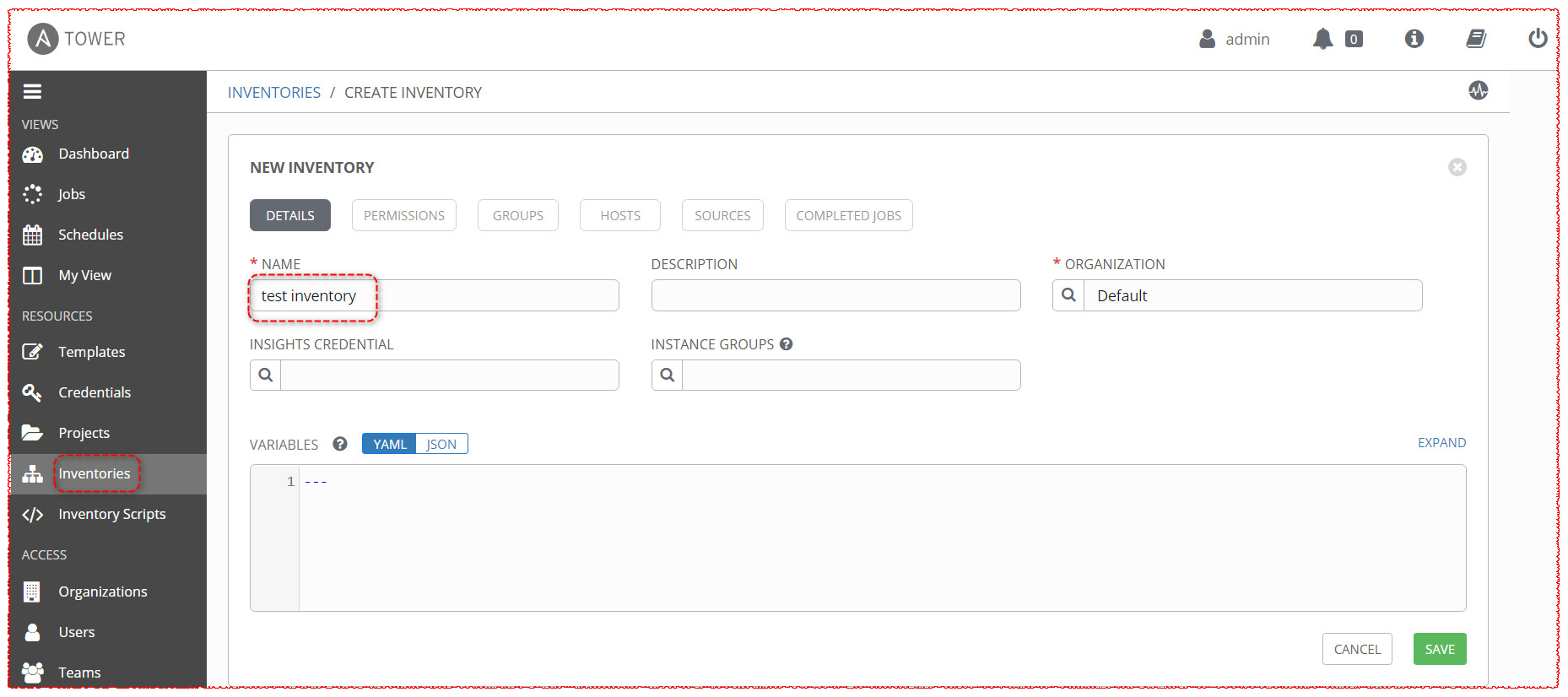Click the Credentials key icon
This screenshot has width=1568, height=697.
tap(32, 392)
